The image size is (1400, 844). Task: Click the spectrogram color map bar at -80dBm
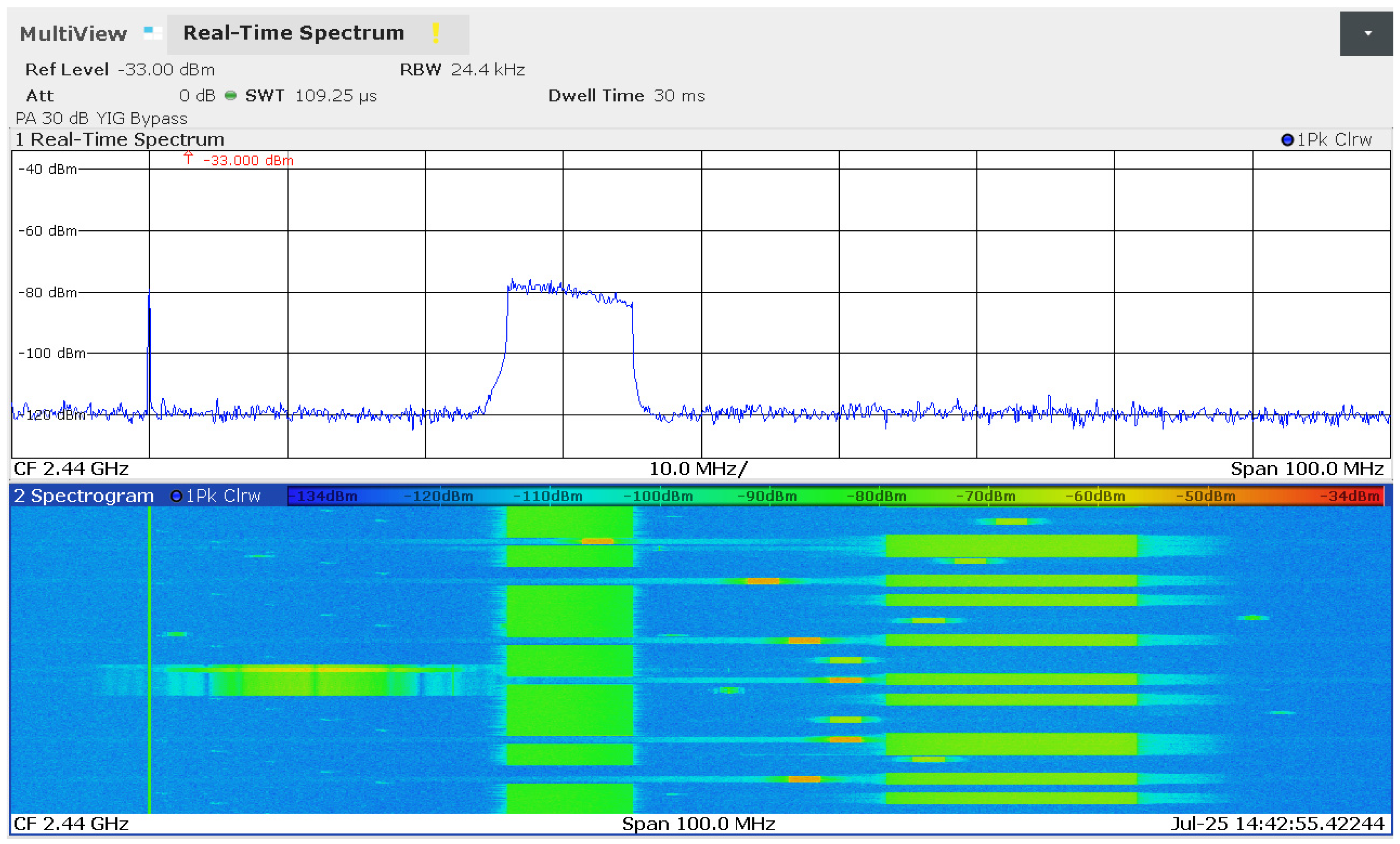(x=876, y=496)
